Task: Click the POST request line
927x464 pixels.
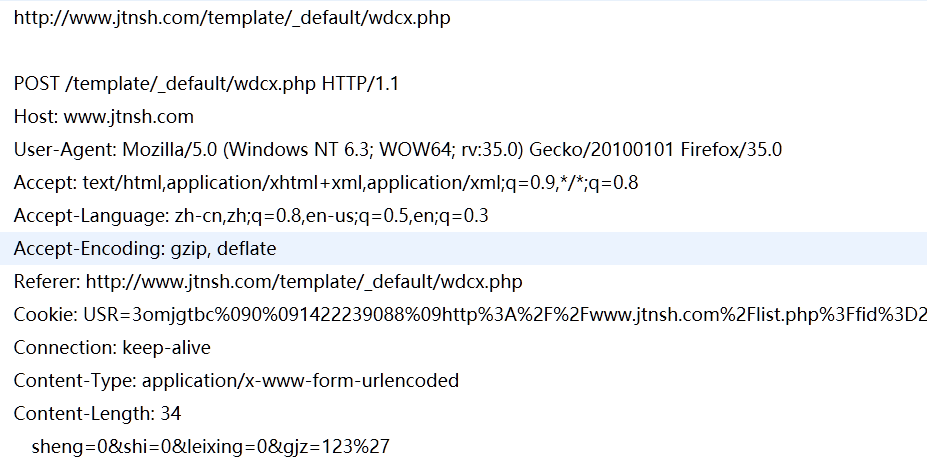Action: click(206, 84)
